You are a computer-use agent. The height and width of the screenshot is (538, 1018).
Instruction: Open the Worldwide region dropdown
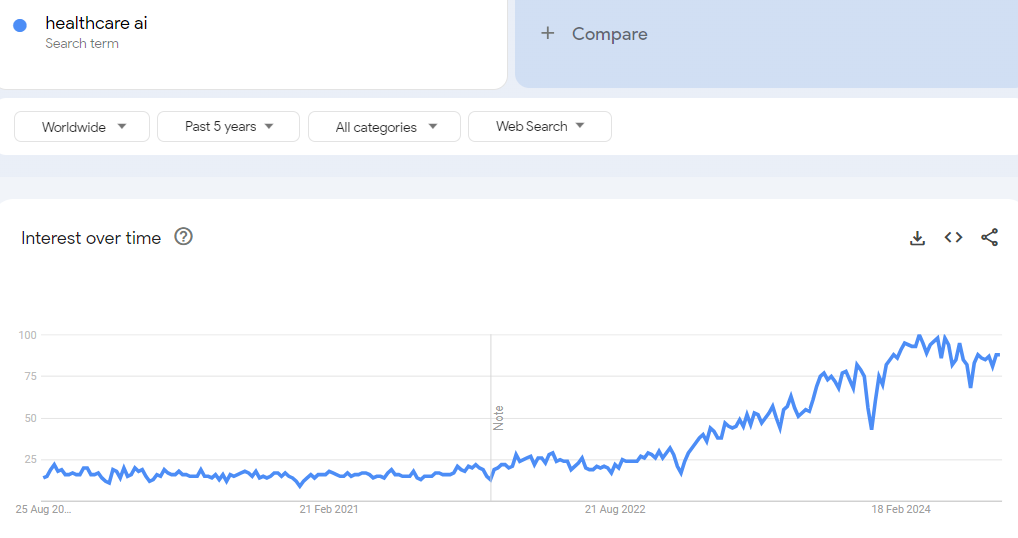(x=82, y=127)
